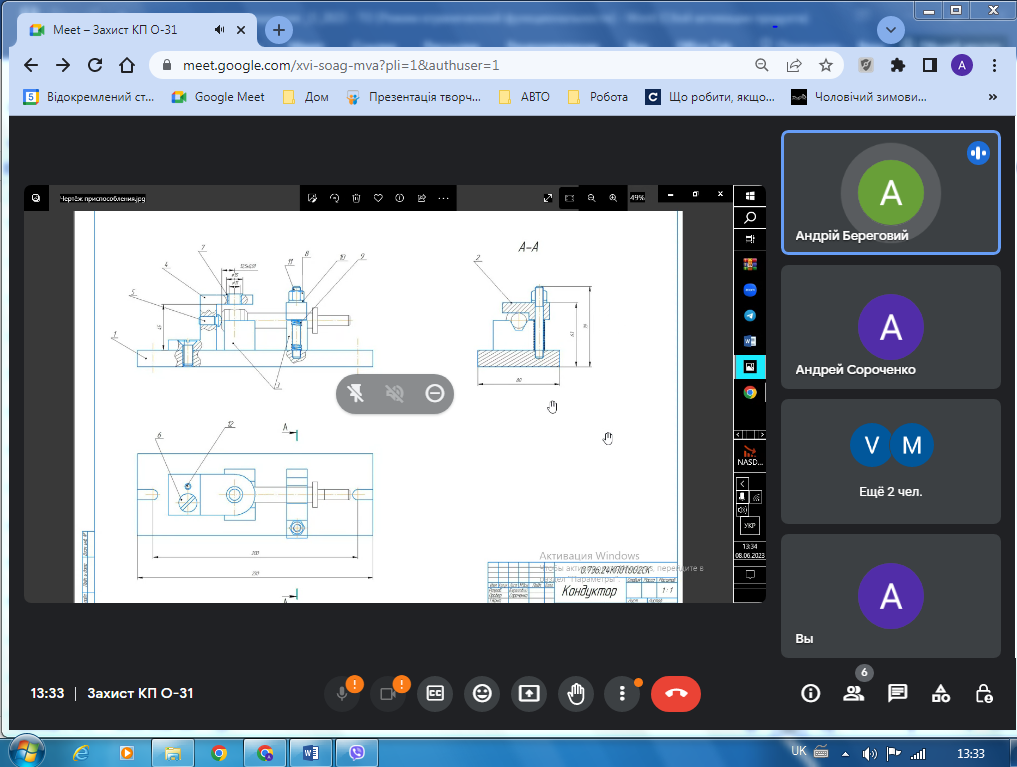This screenshot has height=767, width=1017.
Task: Open the Activities panel
Action: click(x=941, y=694)
